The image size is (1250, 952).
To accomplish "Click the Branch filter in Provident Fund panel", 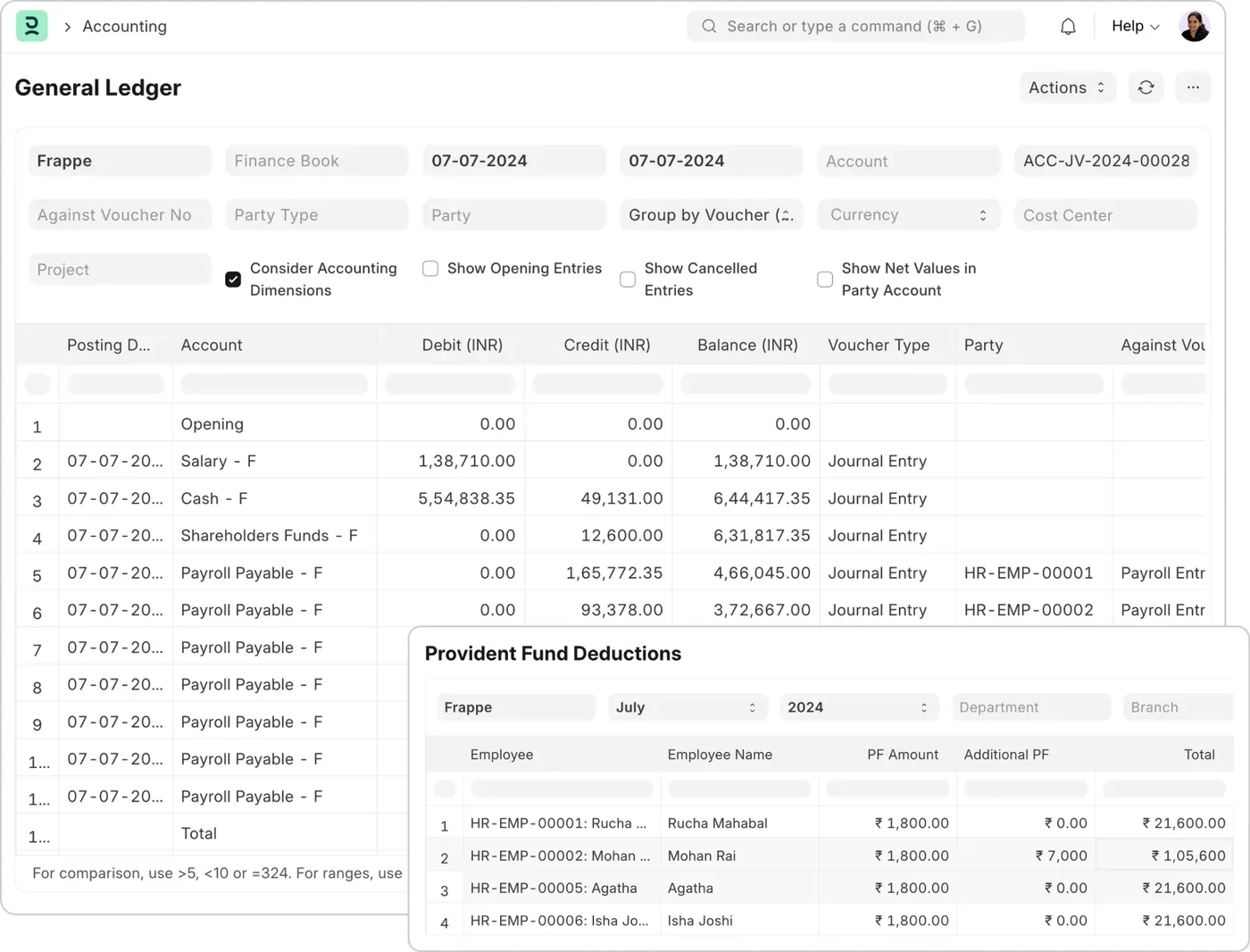I will click(x=1179, y=707).
